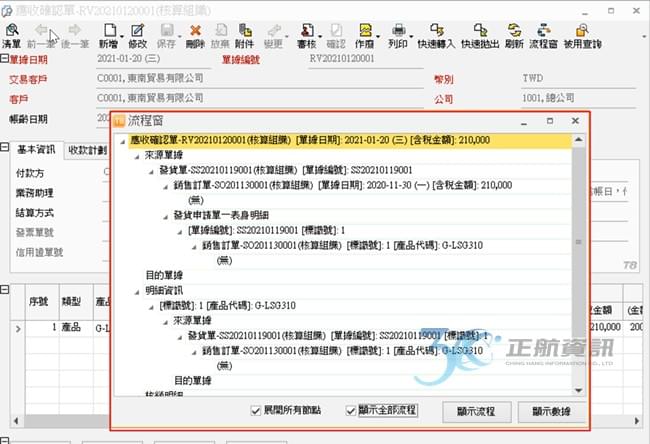This screenshot has width=650, height=444.
Task: Collapse the 發貨申請單一表身明細 node
Action: (x=166, y=217)
